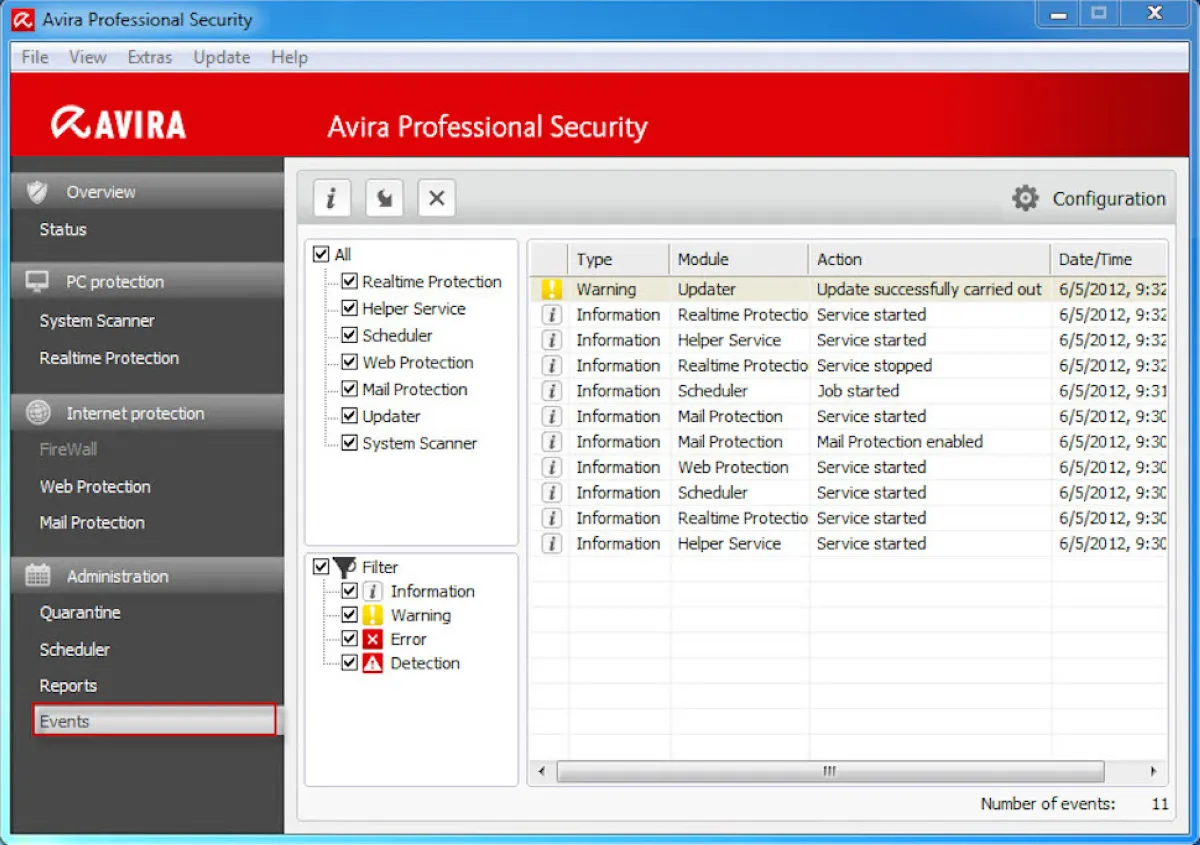Click the red Detection triangle icon in the filter tree
The image size is (1200, 845).
coord(372,663)
